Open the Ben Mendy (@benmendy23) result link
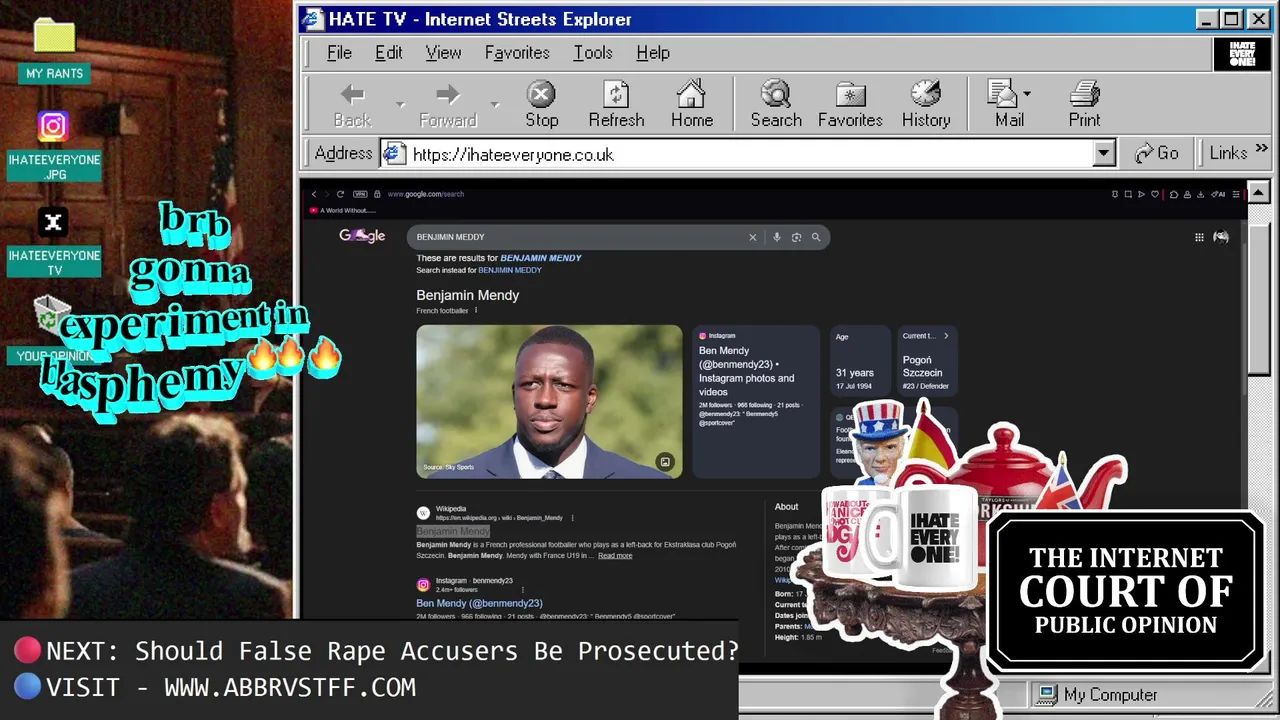This screenshot has height=720, width=1280. click(x=479, y=603)
